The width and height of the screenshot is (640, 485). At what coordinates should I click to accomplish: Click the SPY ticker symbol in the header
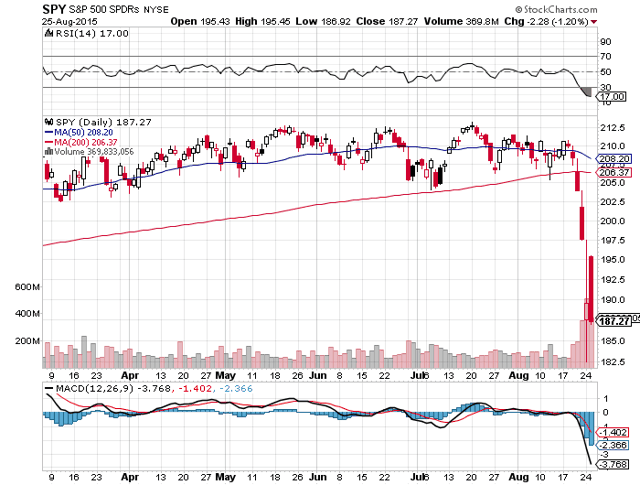(x=54, y=9)
